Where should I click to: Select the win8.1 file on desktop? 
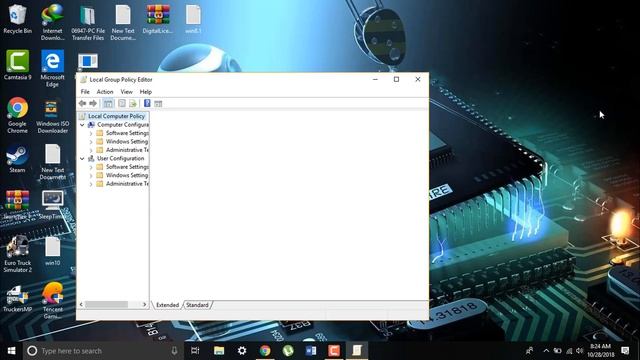[x=193, y=19]
